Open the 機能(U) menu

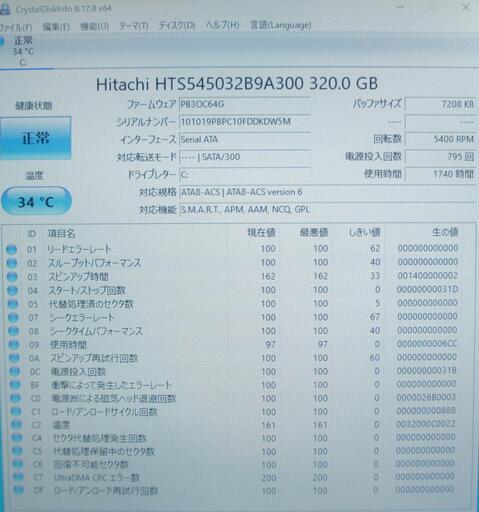pyautogui.click(x=95, y=26)
